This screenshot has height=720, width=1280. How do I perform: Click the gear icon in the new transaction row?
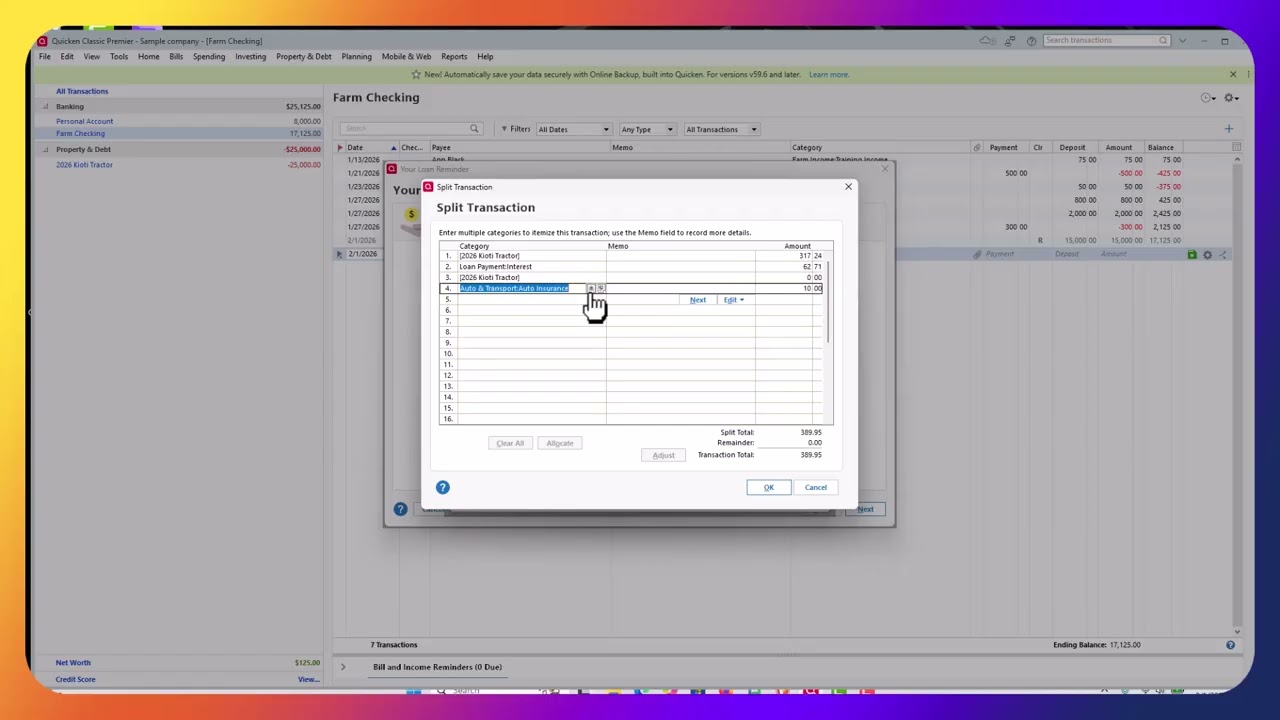[x=1207, y=254]
